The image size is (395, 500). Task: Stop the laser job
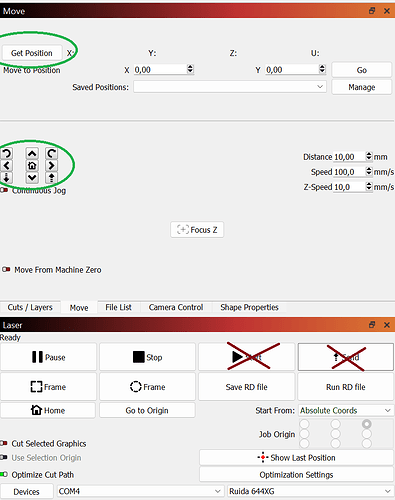point(147,357)
